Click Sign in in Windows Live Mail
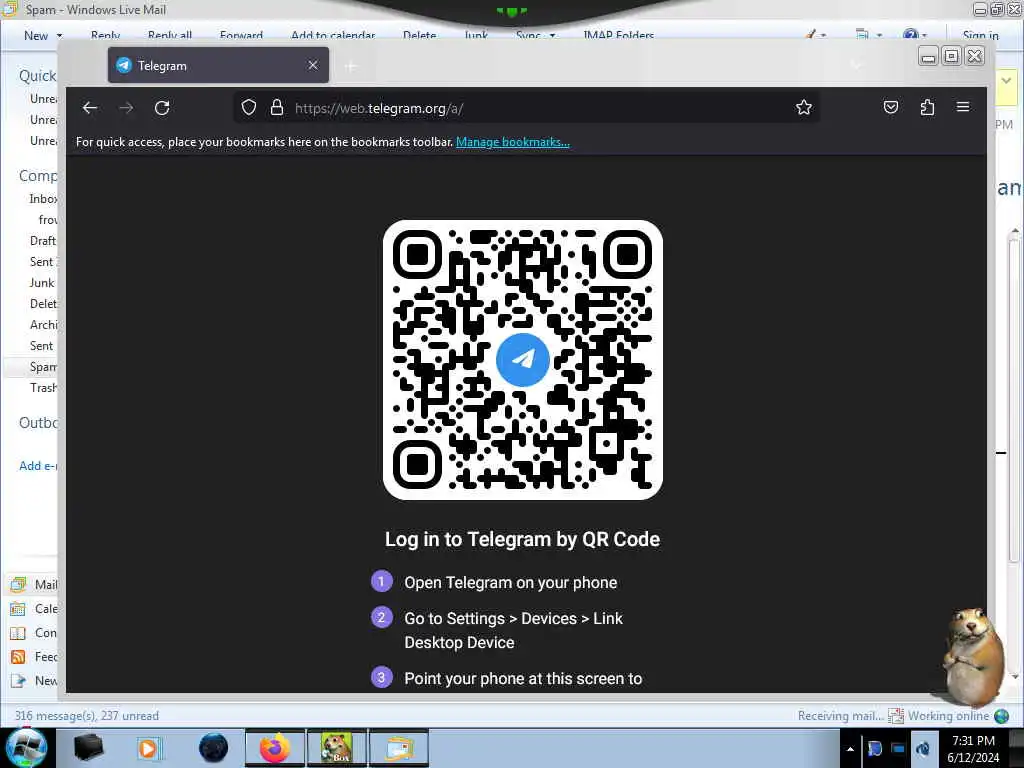Image resolution: width=1024 pixels, height=768 pixels. (x=980, y=35)
